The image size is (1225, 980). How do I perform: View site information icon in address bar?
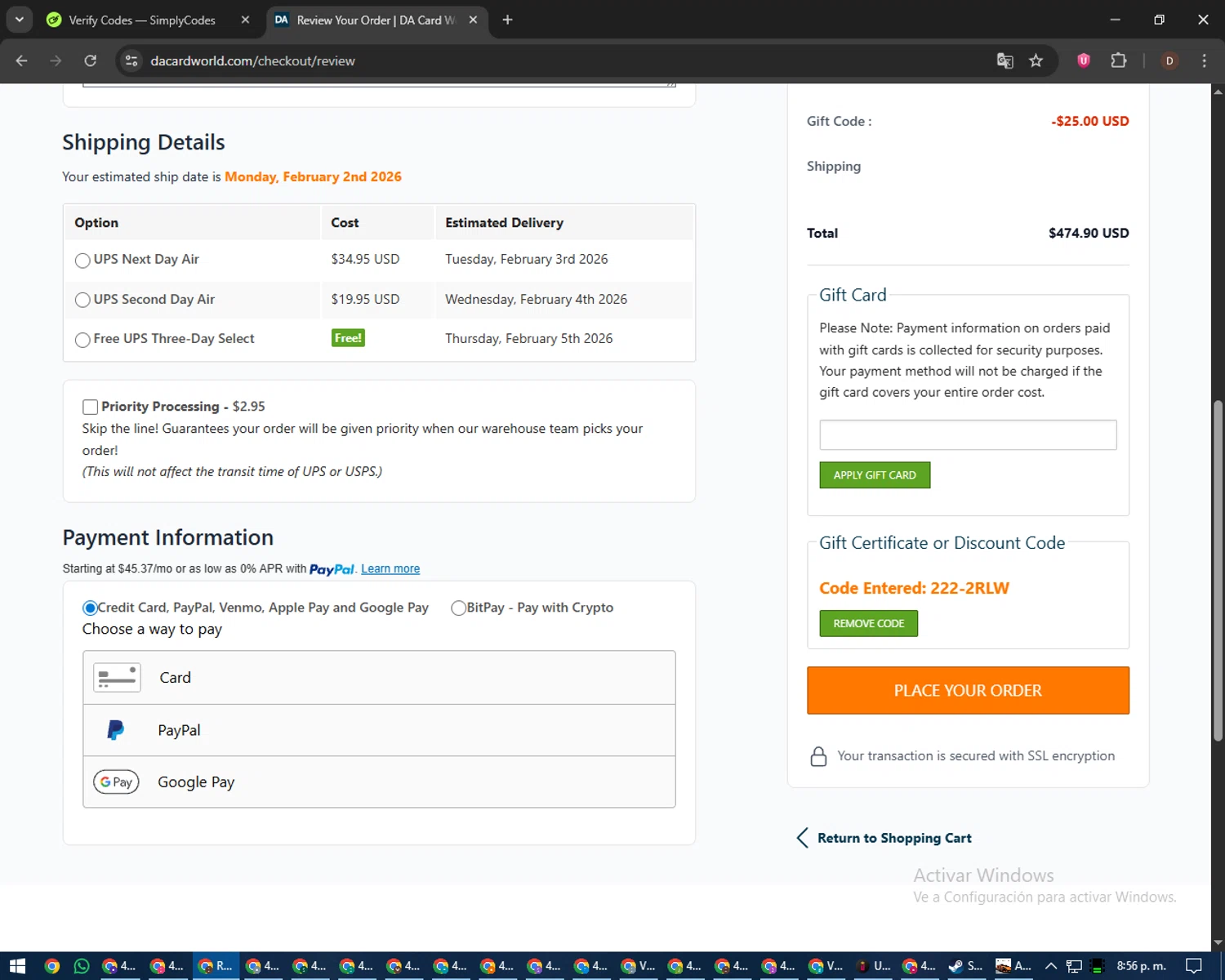(x=131, y=60)
